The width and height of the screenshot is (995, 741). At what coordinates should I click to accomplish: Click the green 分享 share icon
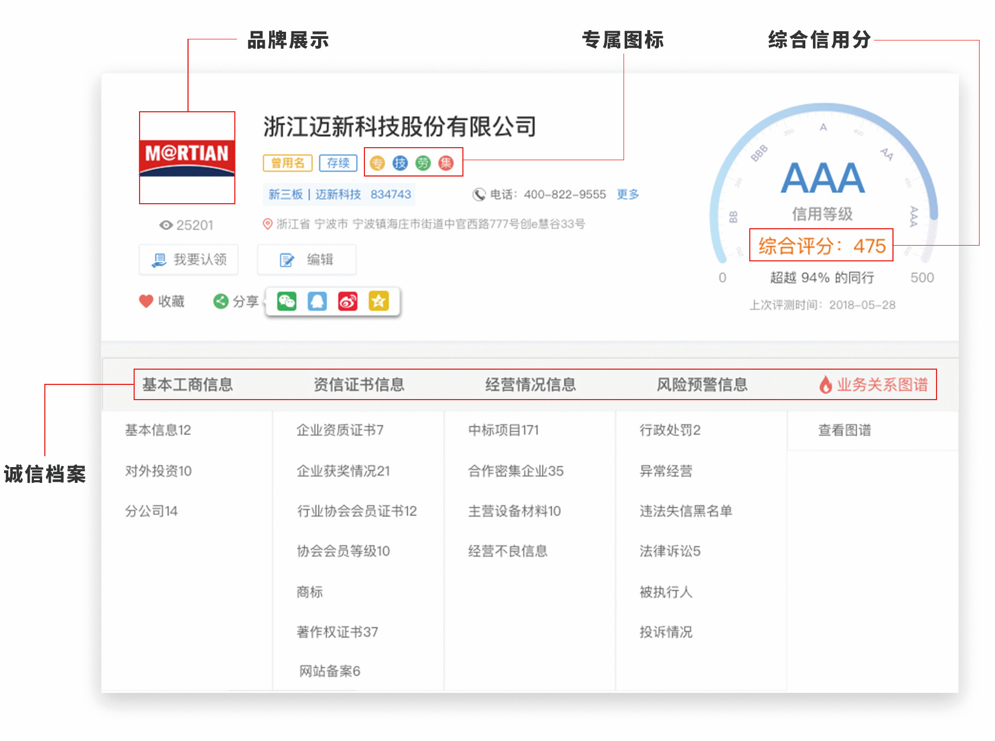tap(221, 301)
